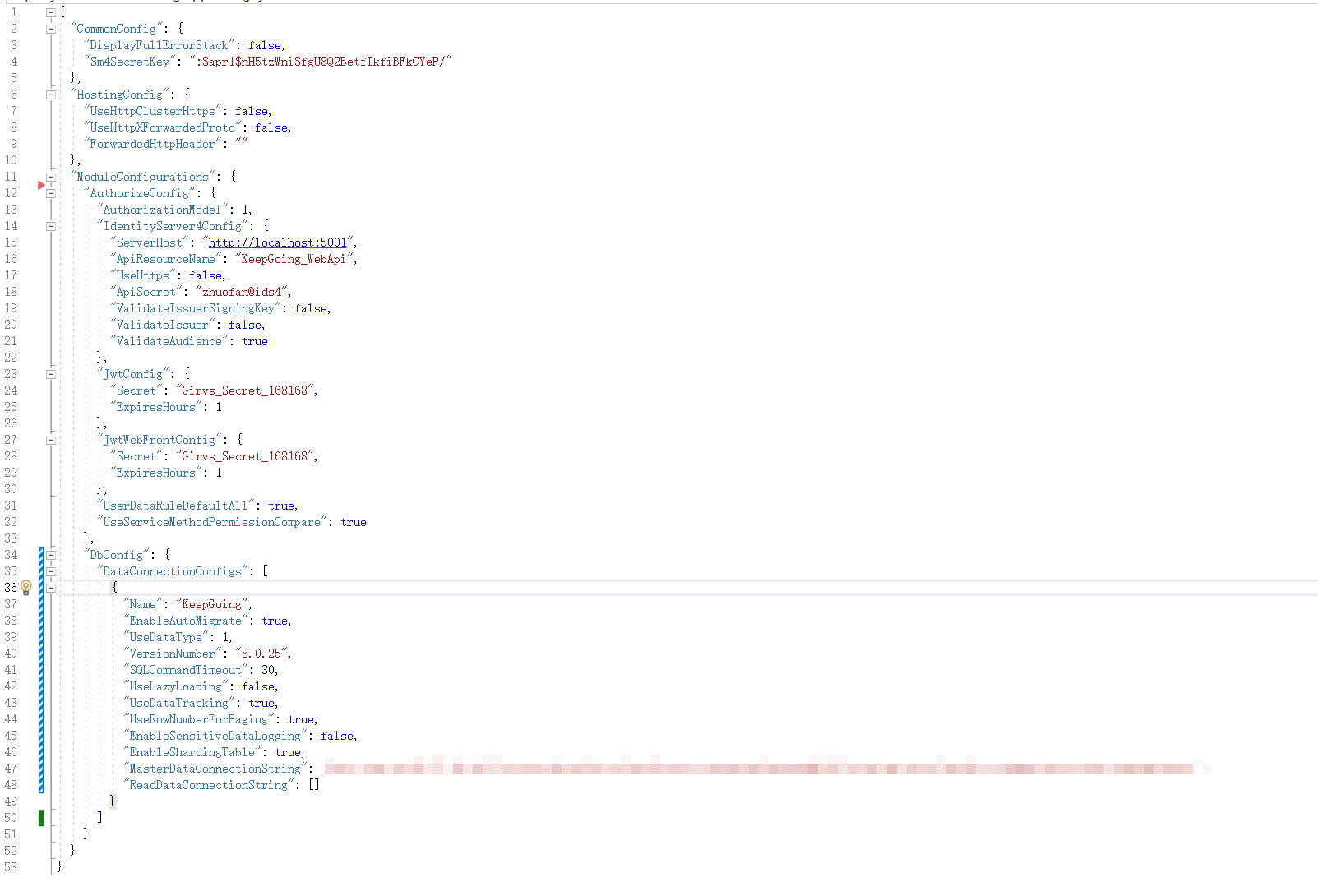Click the UseHttpClusterHttps key

[x=153, y=111]
